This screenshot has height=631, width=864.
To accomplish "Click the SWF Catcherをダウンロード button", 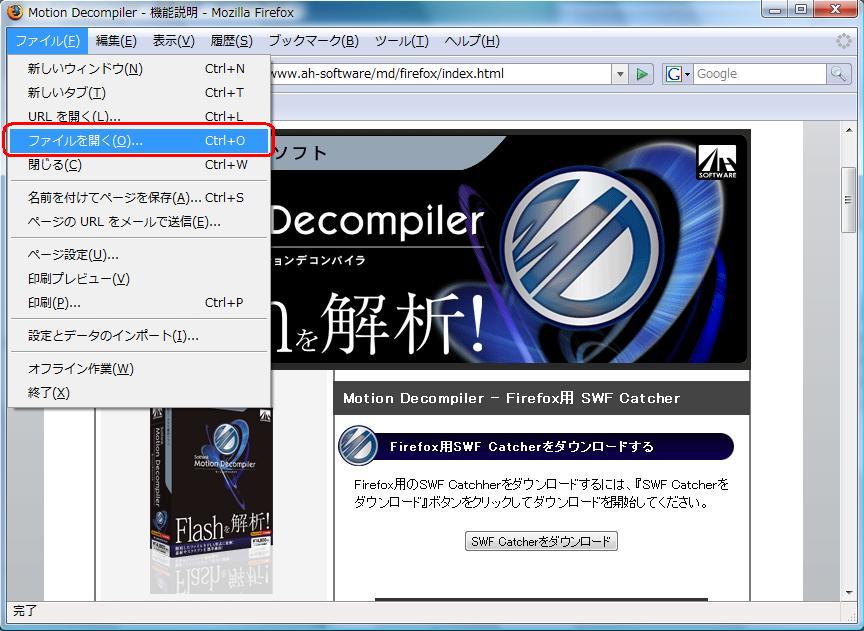I will [x=541, y=541].
